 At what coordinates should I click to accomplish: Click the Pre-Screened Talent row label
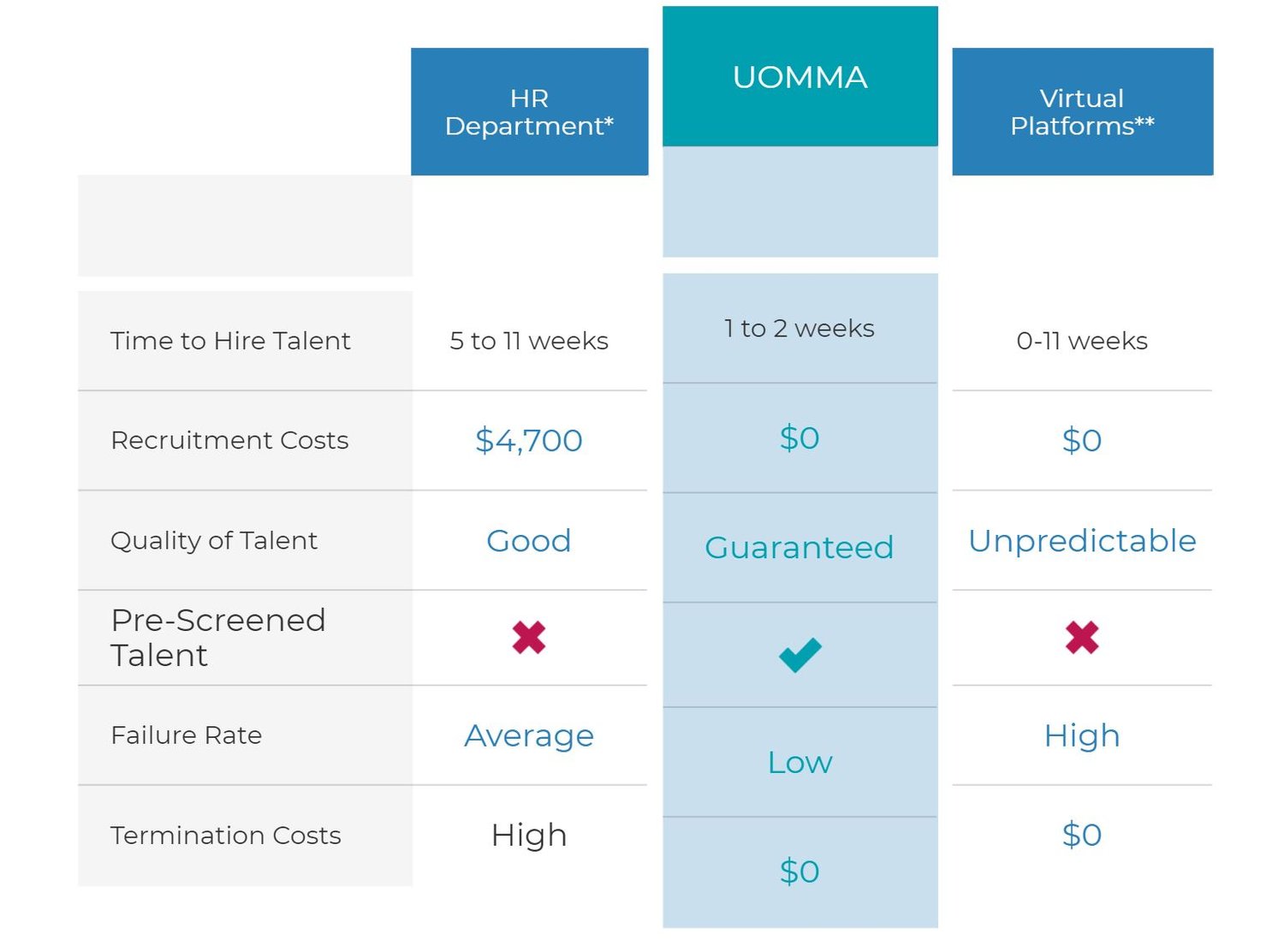pos(218,638)
